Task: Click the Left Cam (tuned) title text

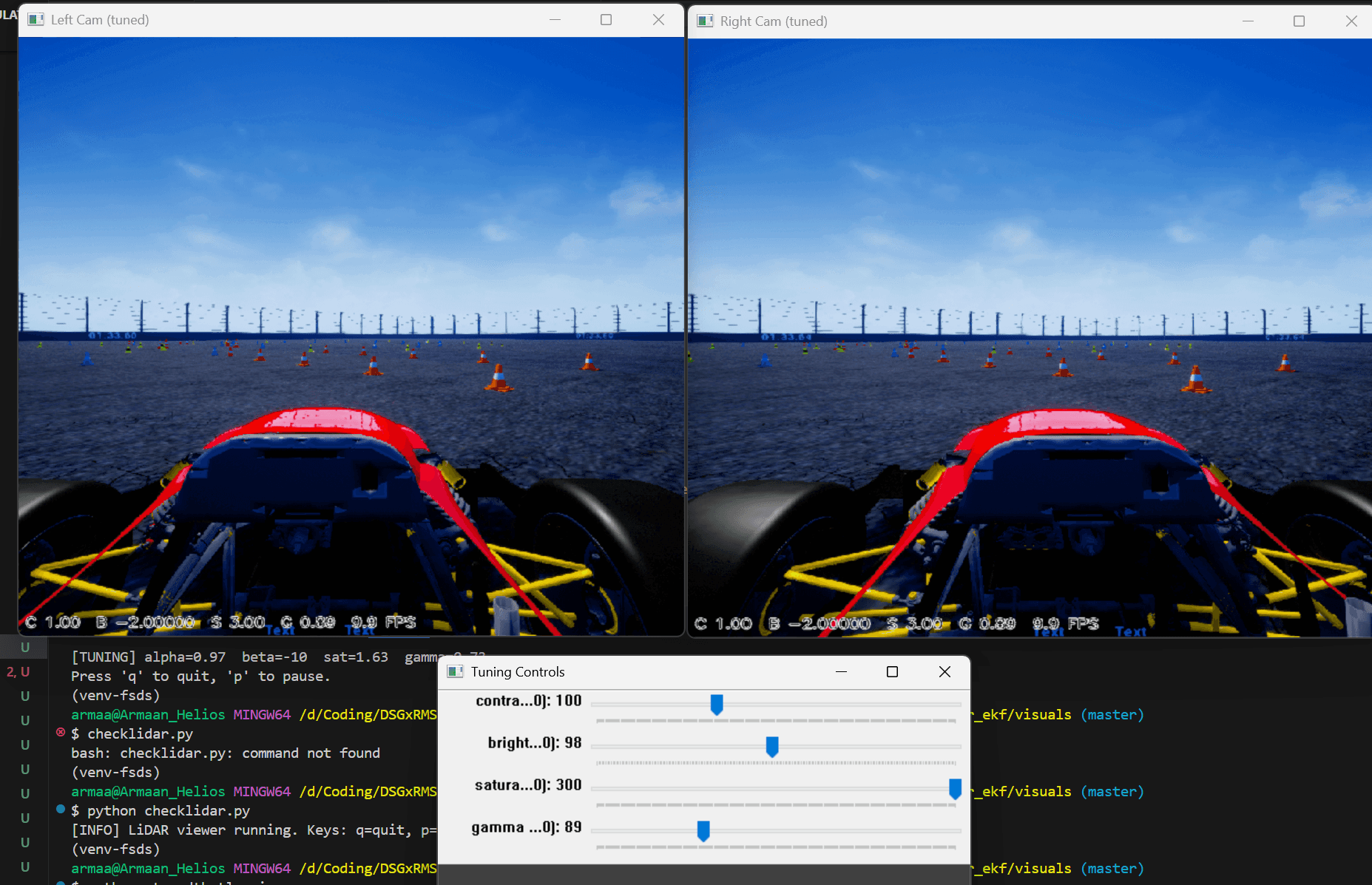Action: (100, 20)
